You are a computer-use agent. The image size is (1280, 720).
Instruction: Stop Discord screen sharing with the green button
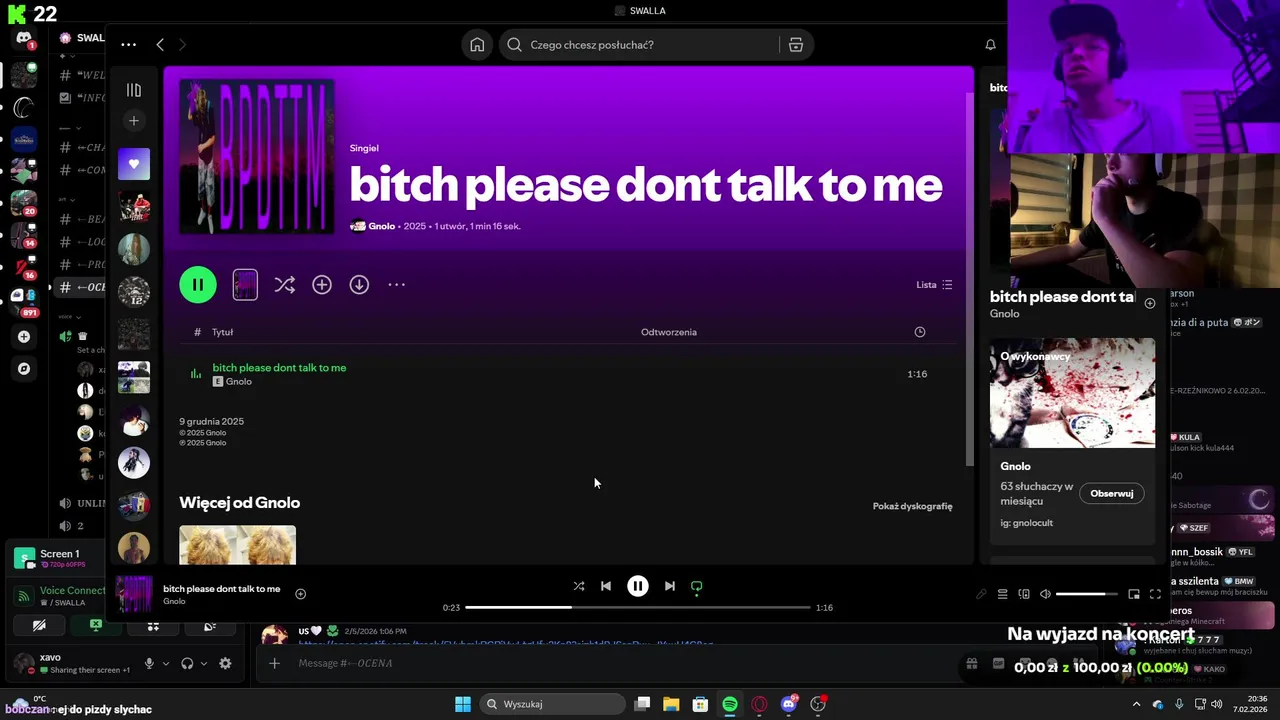[x=96, y=626]
